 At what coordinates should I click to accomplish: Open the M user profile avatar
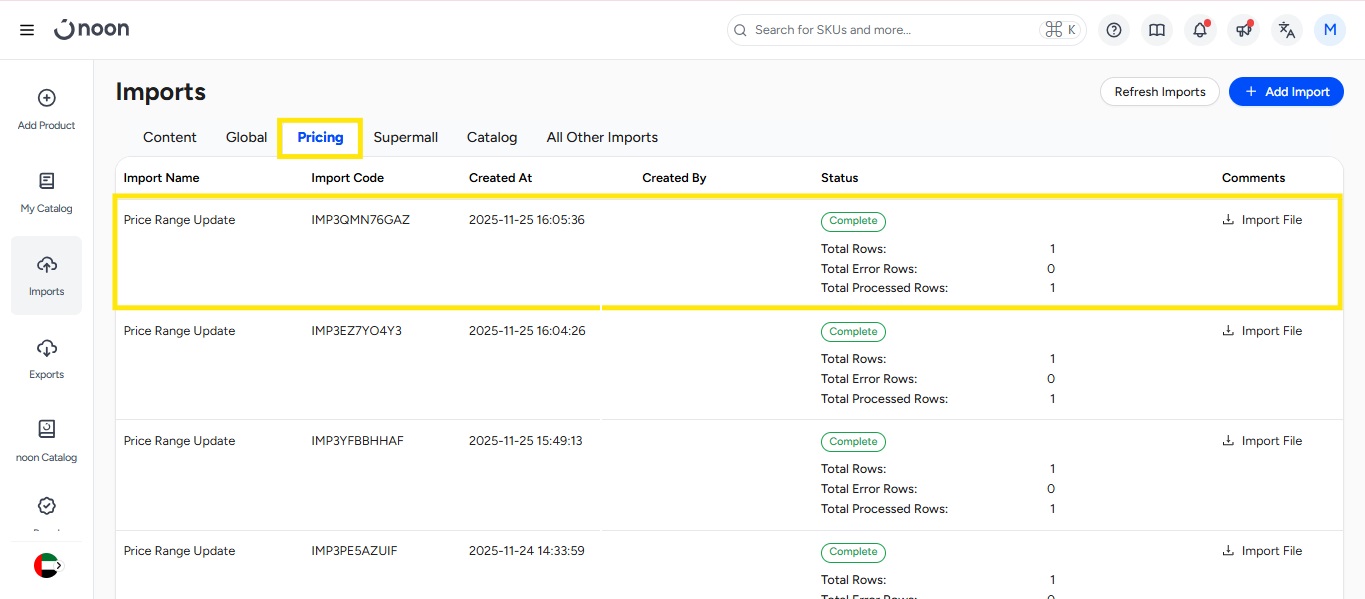pyautogui.click(x=1330, y=30)
